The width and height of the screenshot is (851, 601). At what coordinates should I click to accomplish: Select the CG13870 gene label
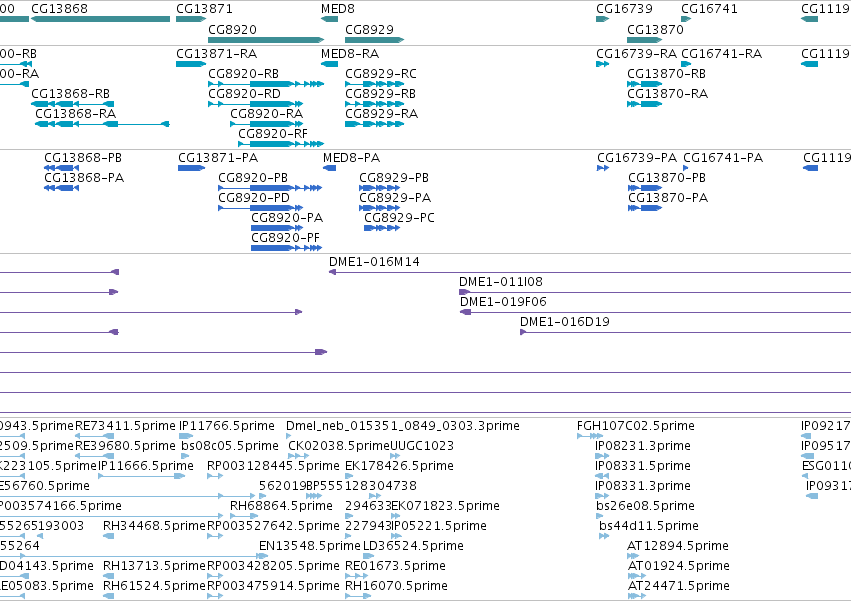[x=655, y=29]
